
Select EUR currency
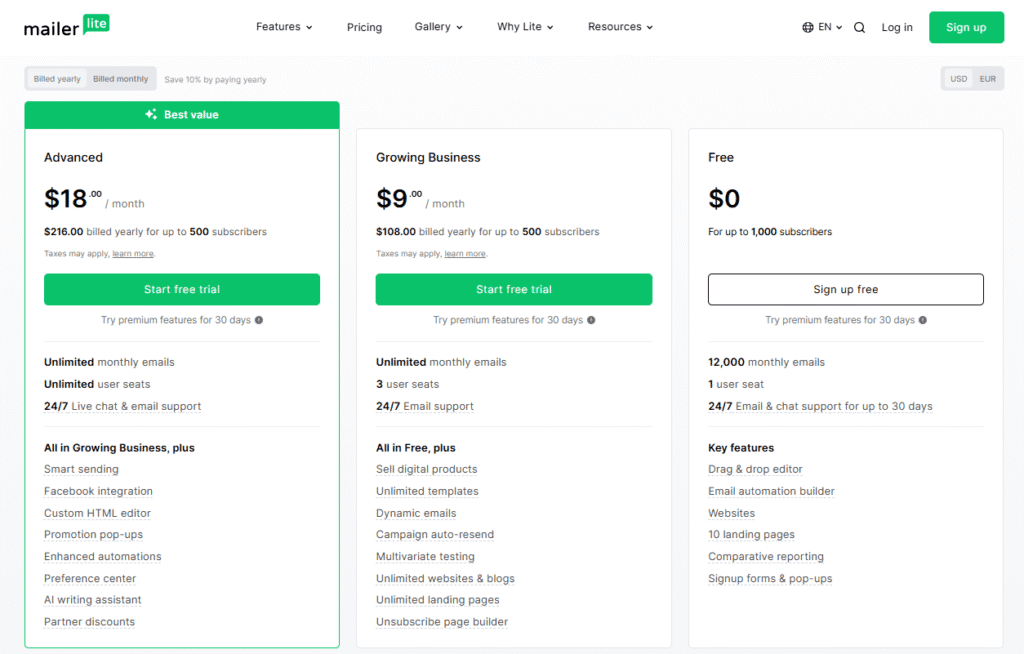tap(987, 79)
